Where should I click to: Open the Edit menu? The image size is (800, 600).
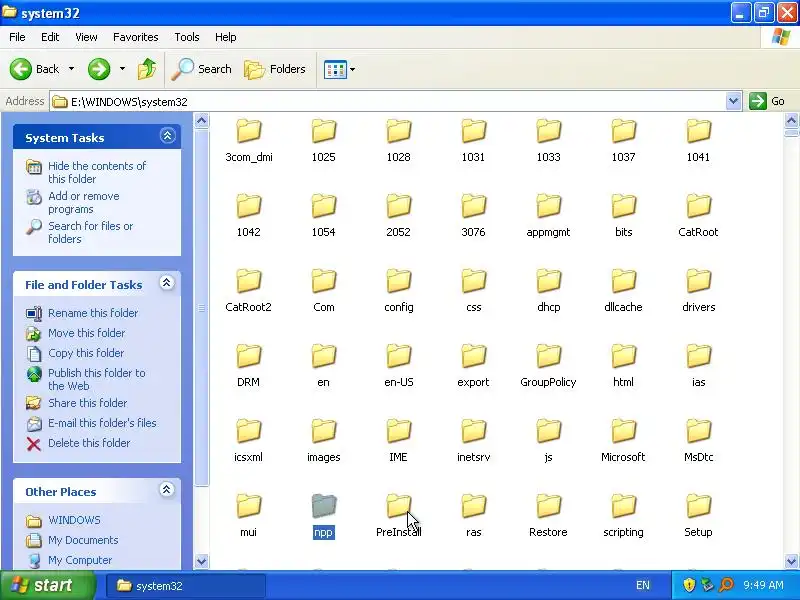[x=50, y=37]
